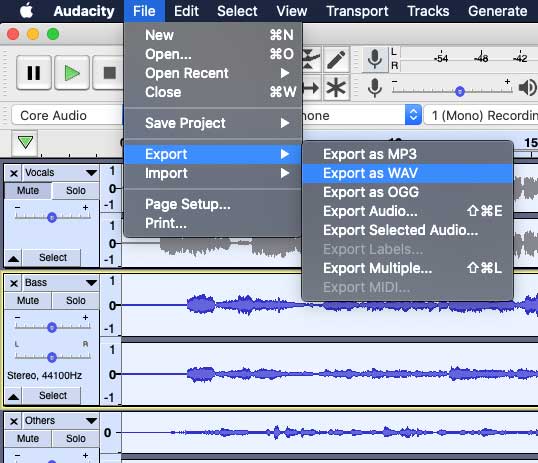Choose Close from the File menu

[213, 92]
